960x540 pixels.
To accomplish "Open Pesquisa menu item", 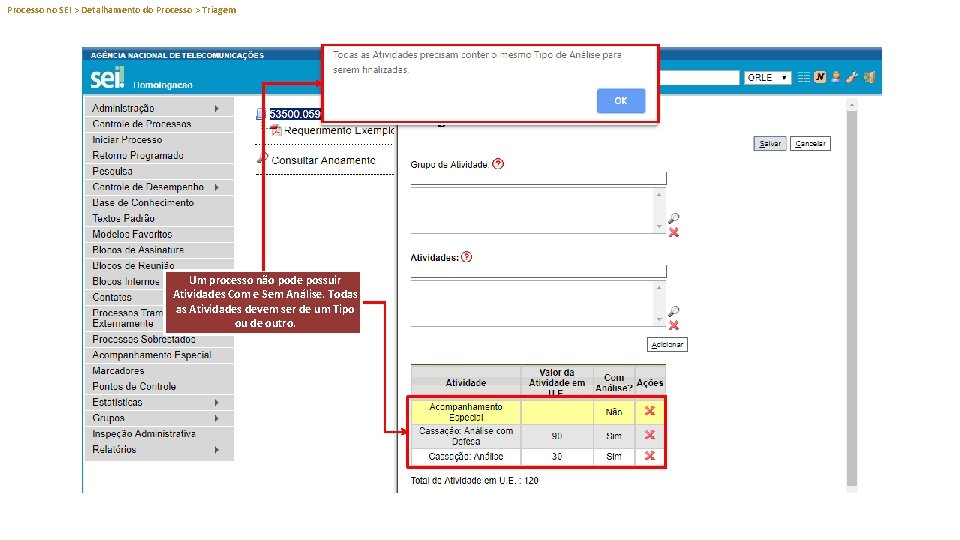I will click(159, 171).
